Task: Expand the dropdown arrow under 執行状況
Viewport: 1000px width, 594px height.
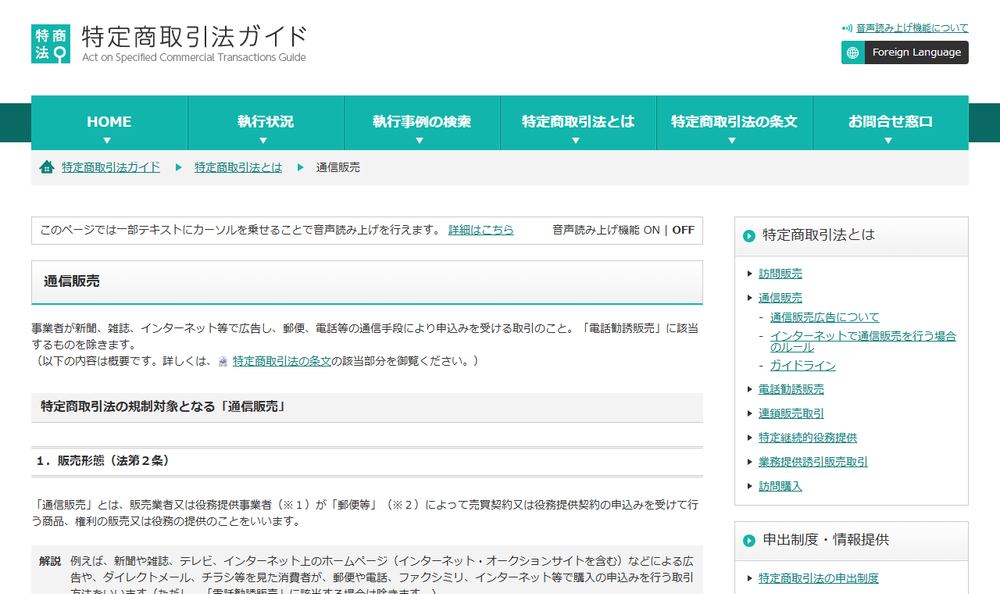Action: pyautogui.click(x=263, y=140)
